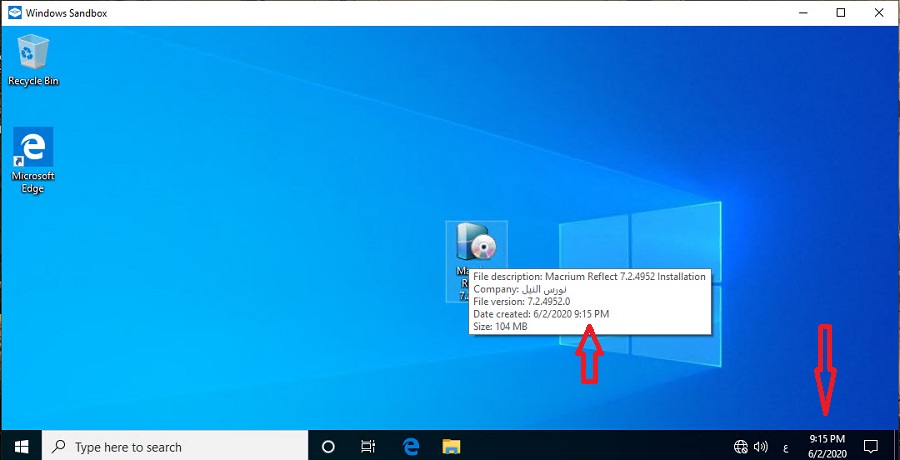
Task: Maximize the Windows Sandbox window
Action: 841,13
